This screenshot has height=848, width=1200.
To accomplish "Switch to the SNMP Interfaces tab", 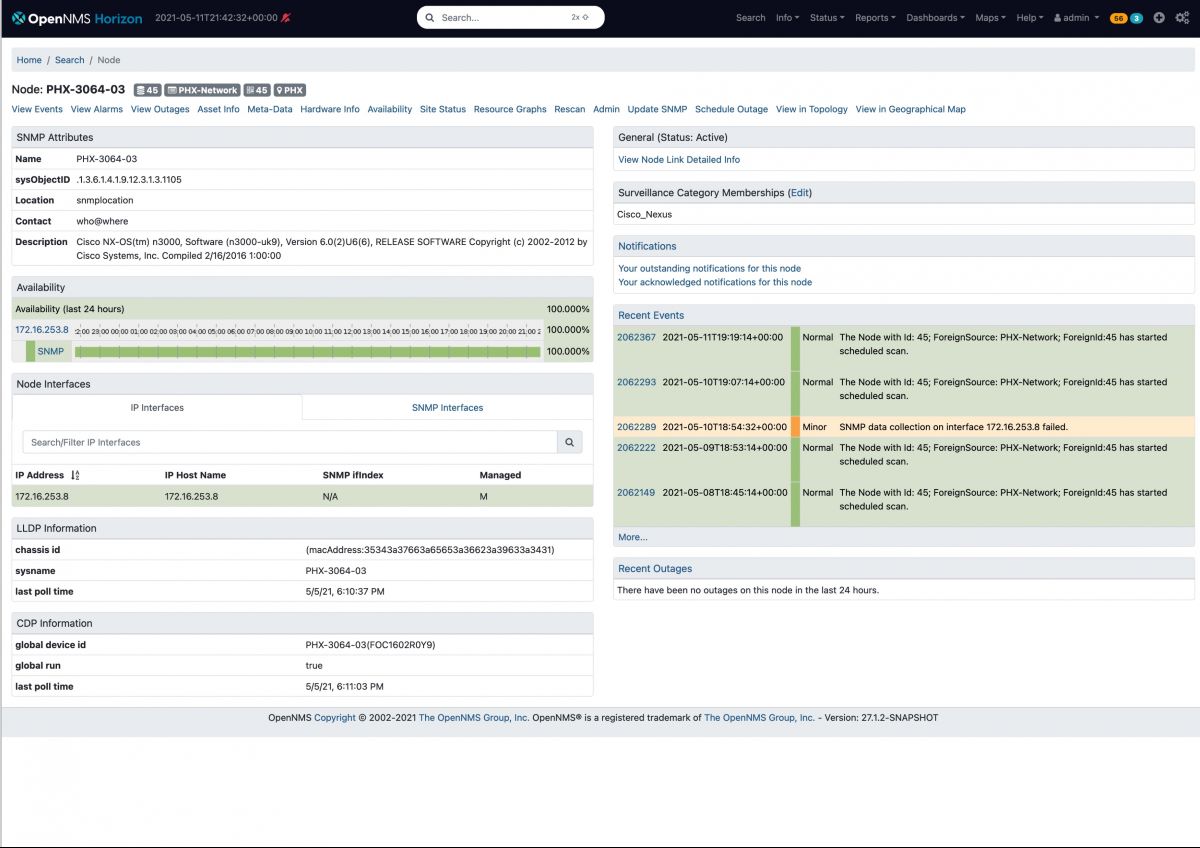I will pyautogui.click(x=447, y=407).
